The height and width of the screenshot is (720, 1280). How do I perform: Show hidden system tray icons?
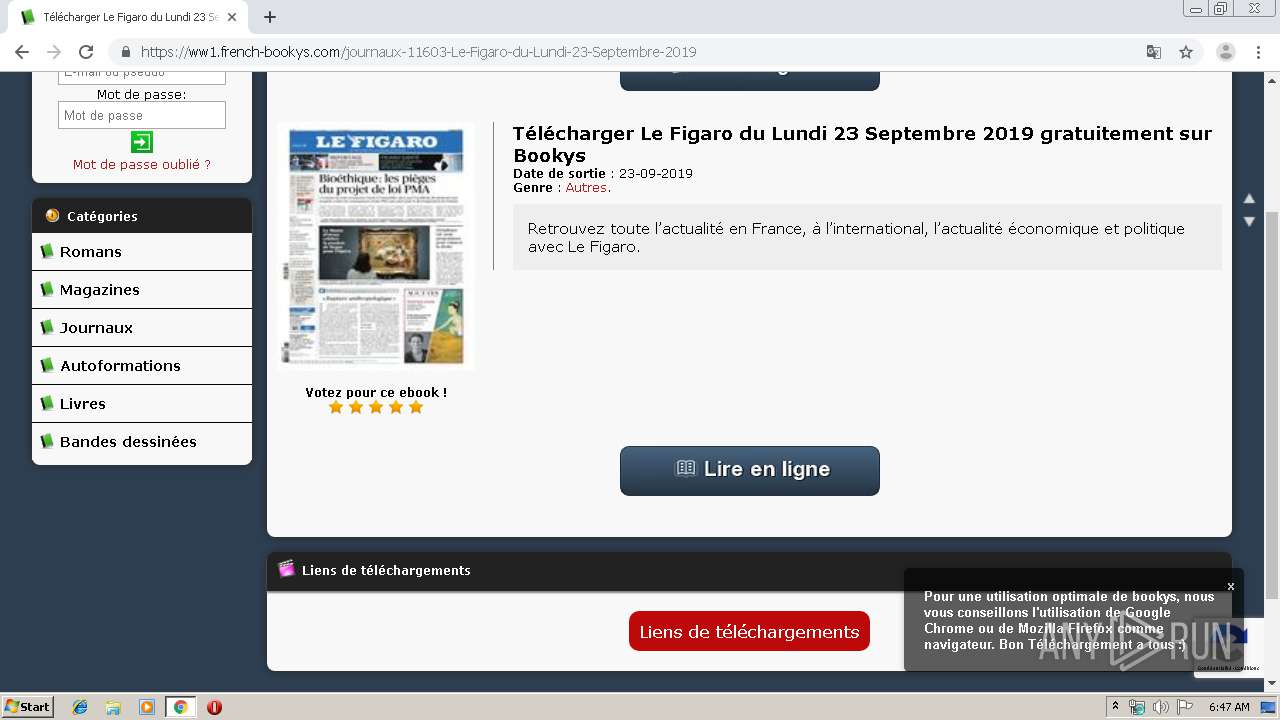(1115, 707)
